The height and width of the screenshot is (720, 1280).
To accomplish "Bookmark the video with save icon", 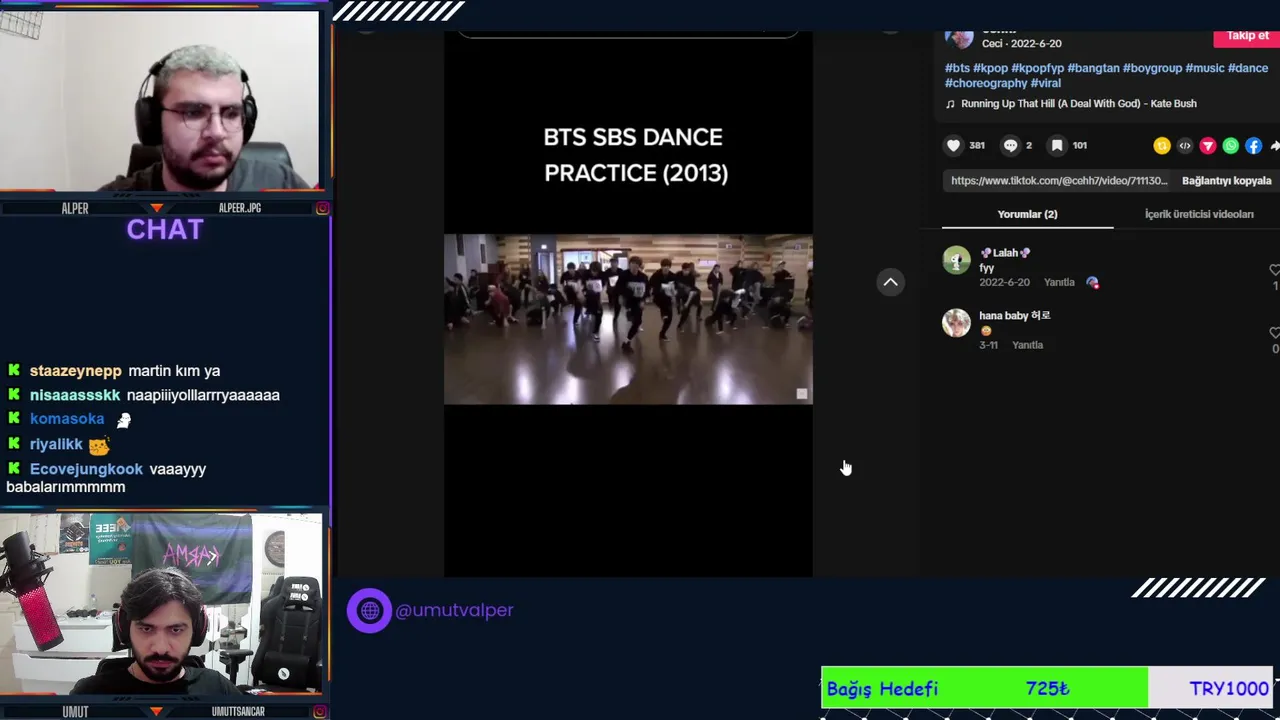I will coord(1057,146).
